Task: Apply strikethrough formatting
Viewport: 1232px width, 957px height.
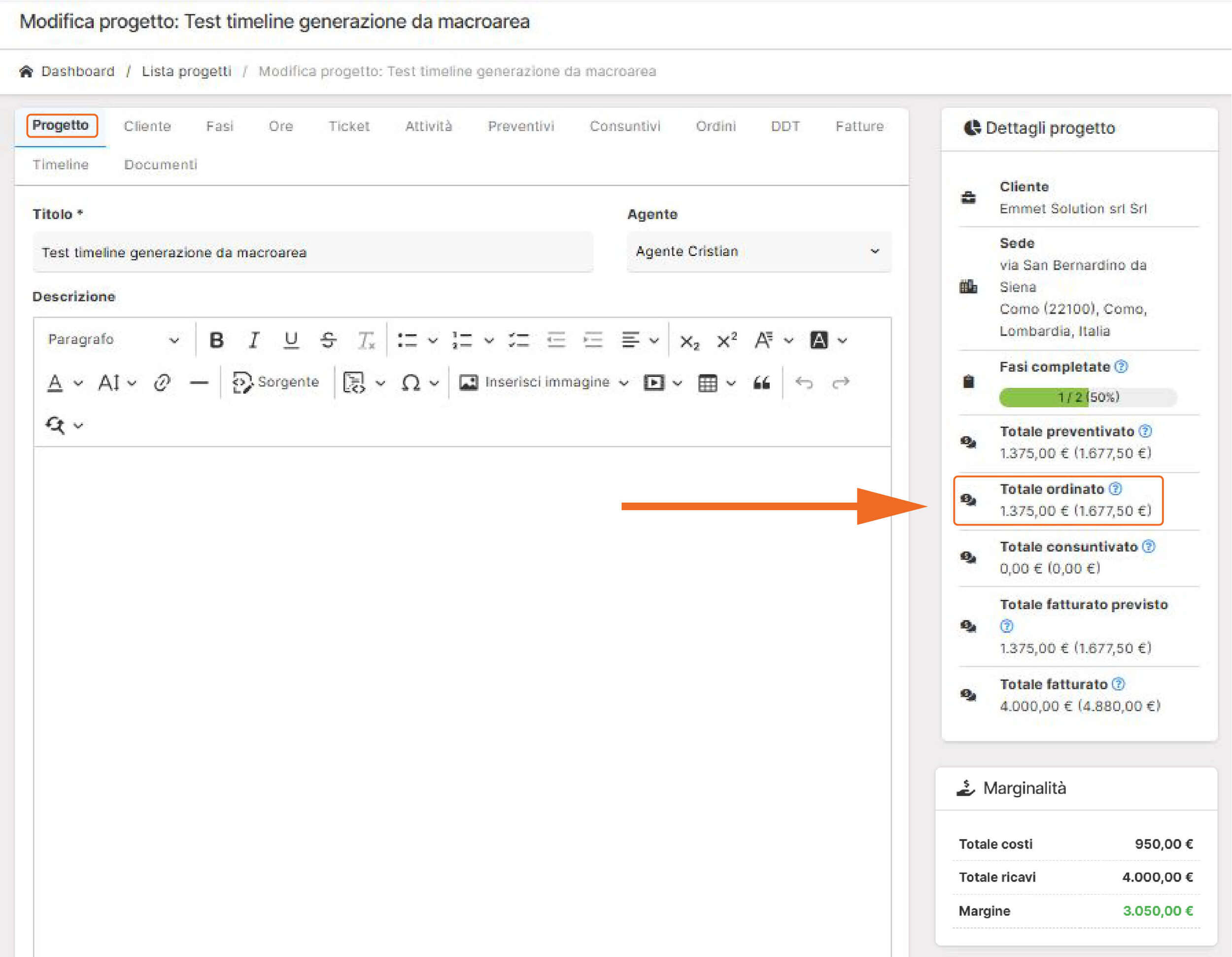Action: coord(328,340)
